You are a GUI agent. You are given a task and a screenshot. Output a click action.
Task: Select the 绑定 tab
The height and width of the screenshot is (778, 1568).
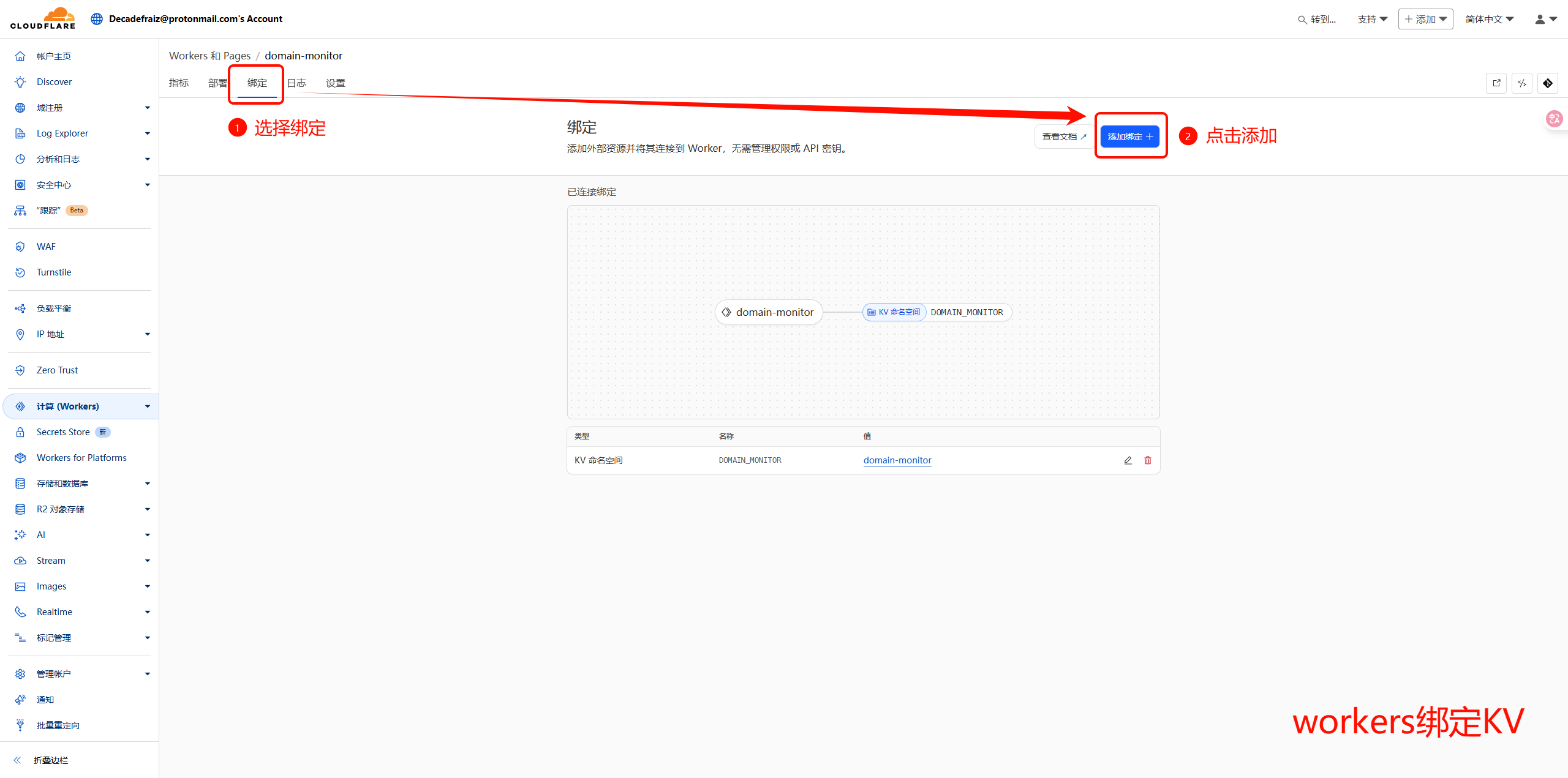point(257,83)
